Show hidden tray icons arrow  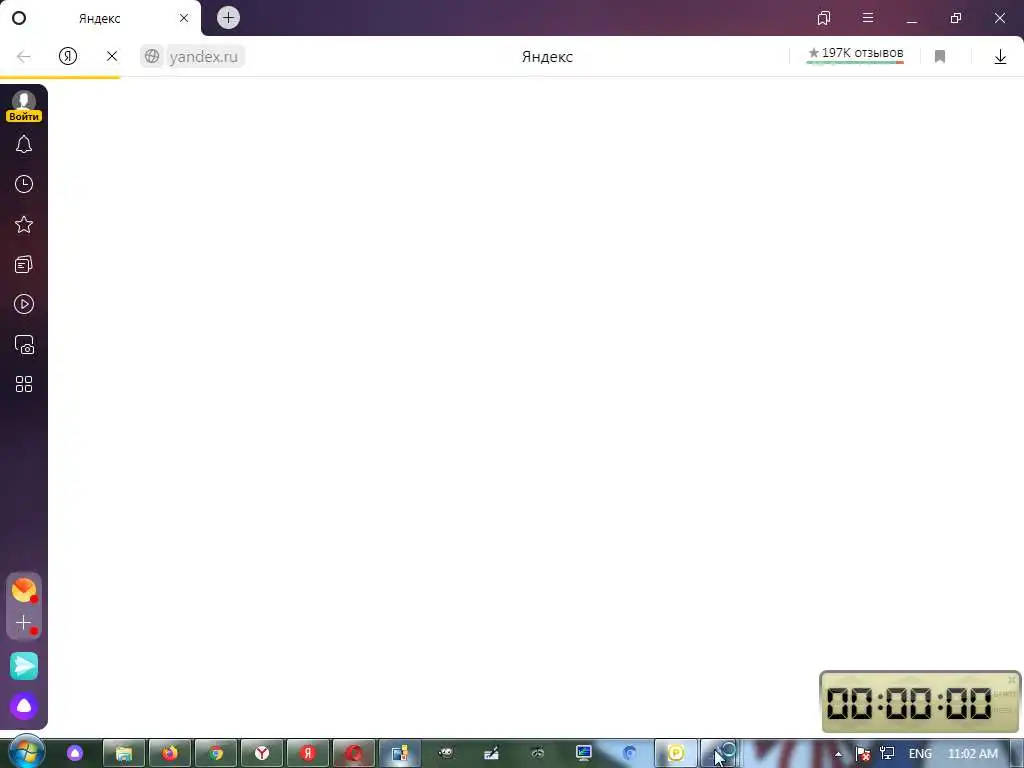pyautogui.click(x=838, y=754)
